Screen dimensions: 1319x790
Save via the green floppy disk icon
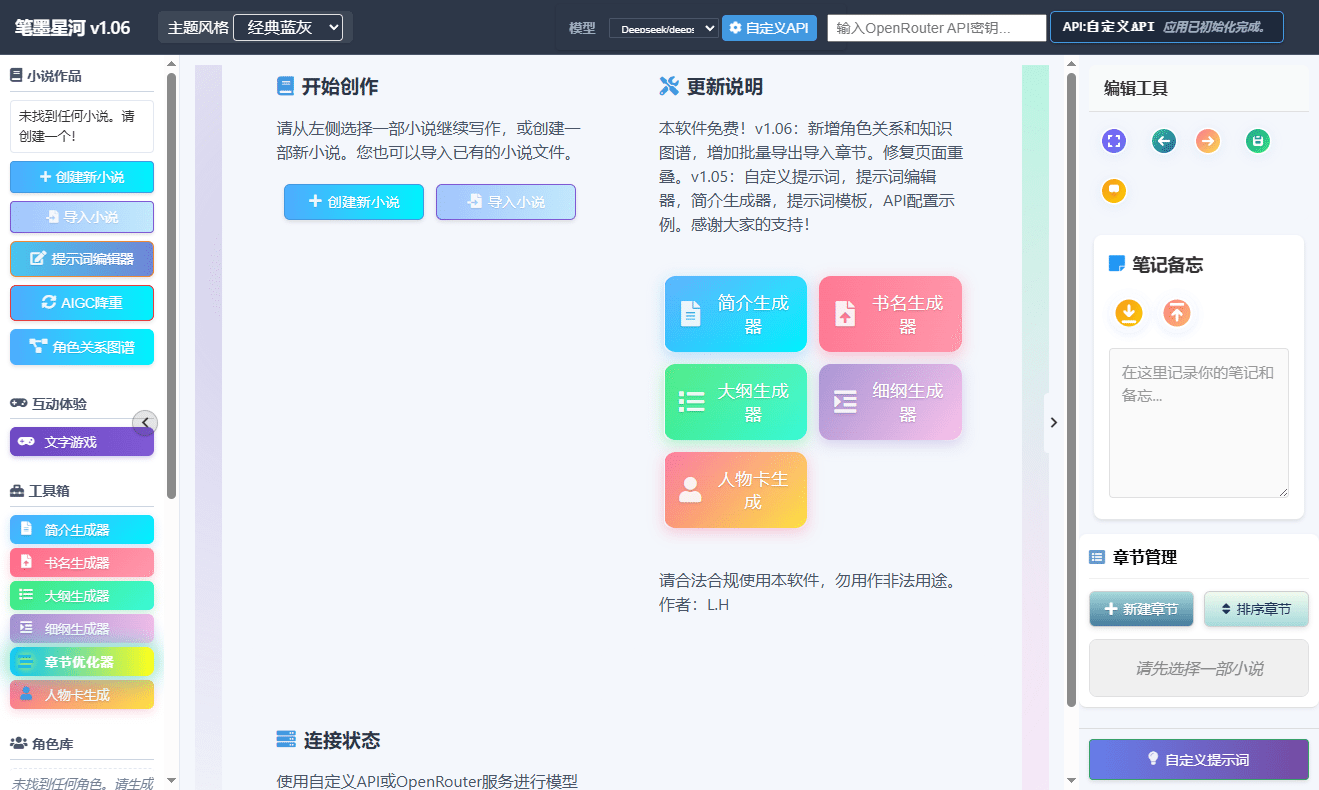click(x=1257, y=141)
